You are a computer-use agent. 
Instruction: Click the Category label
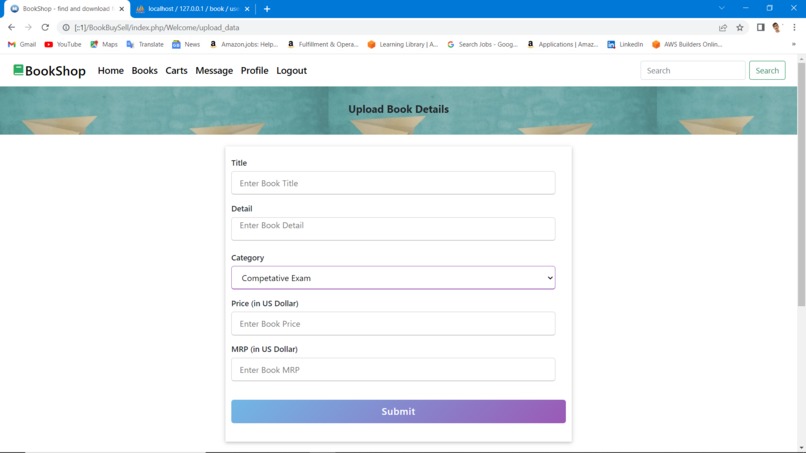pos(248,257)
